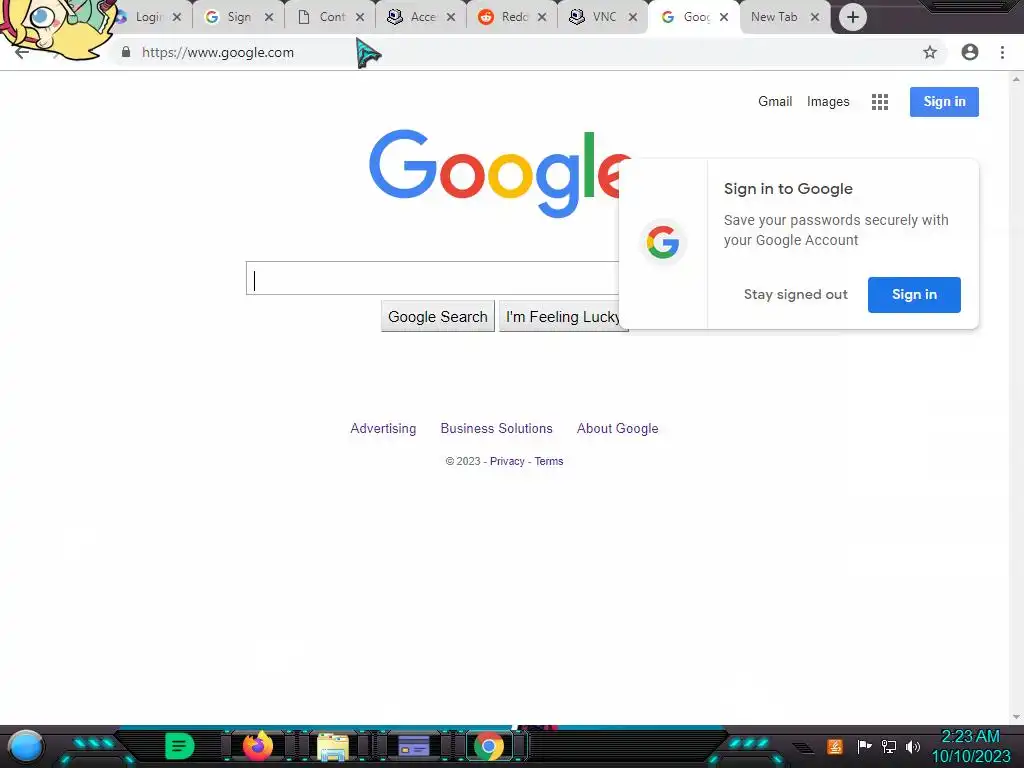Close the active Google tab
This screenshot has height=768, width=1024.
click(724, 18)
